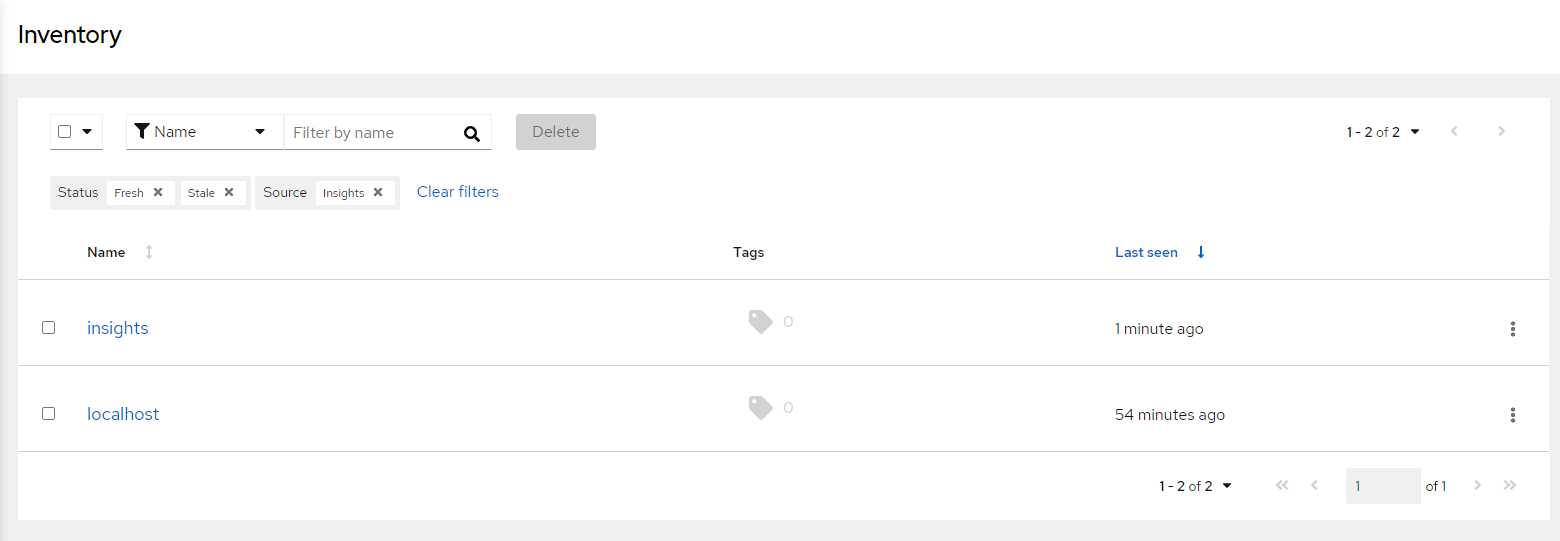Focus the Filter by name field
Viewport: 1560px width, 541px height.
pos(373,132)
